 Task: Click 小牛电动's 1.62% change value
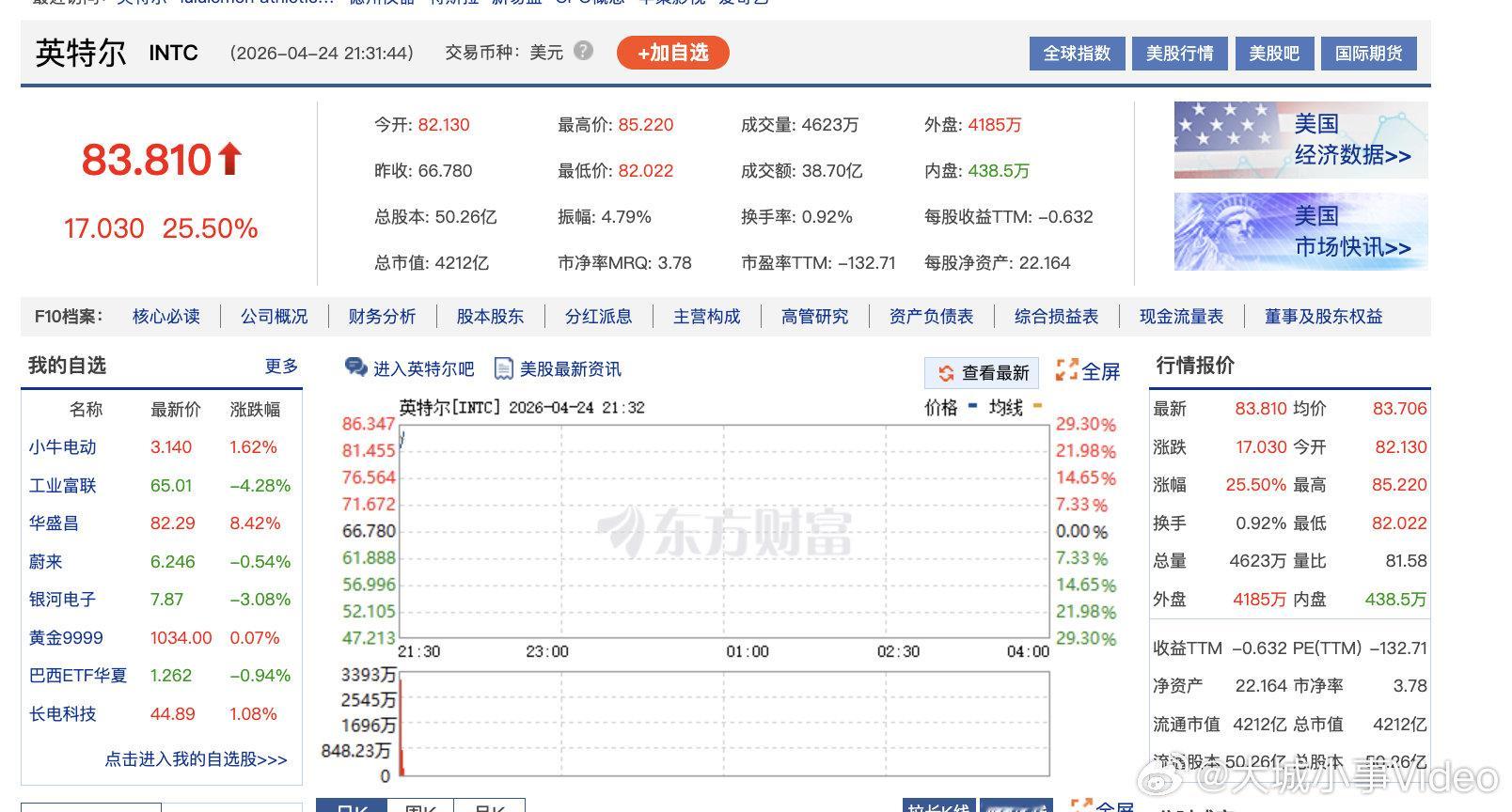click(x=253, y=447)
